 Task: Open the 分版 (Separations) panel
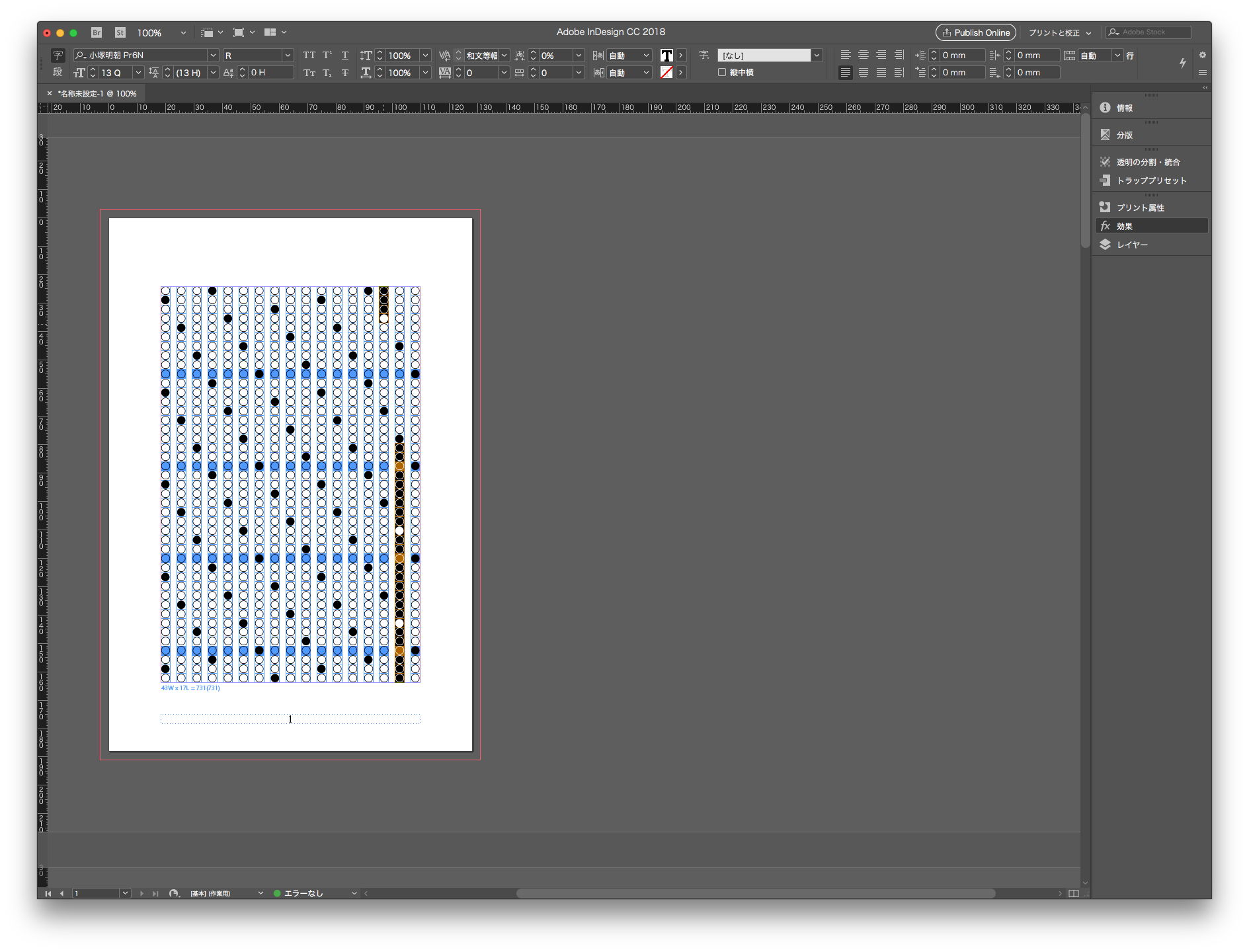coord(1151,135)
